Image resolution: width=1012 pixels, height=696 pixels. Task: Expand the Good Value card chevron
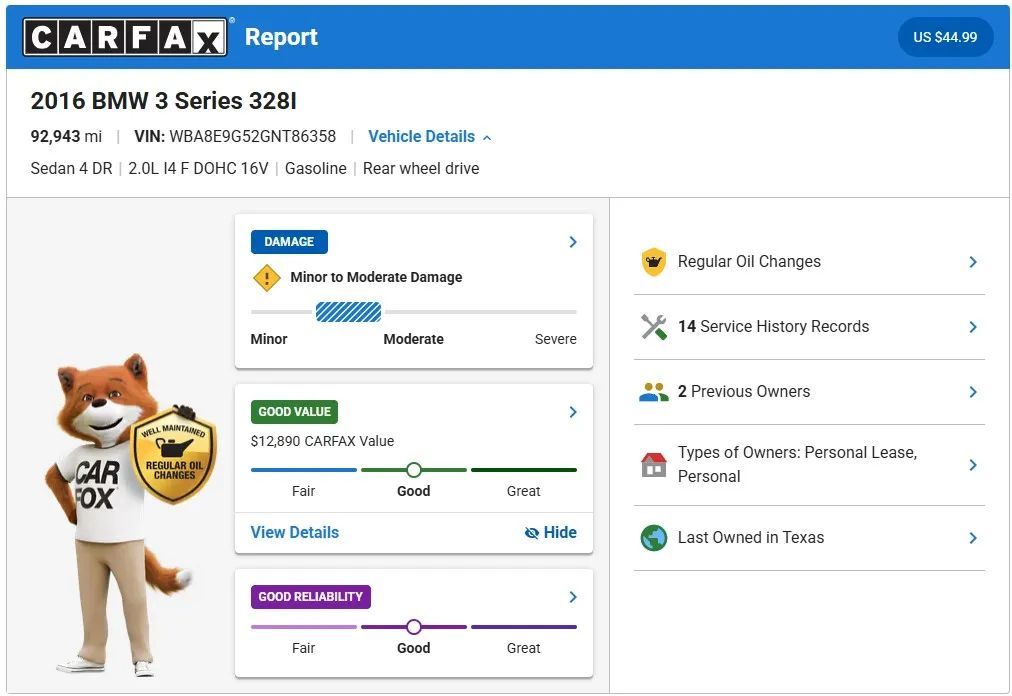(x=572, y=412)
